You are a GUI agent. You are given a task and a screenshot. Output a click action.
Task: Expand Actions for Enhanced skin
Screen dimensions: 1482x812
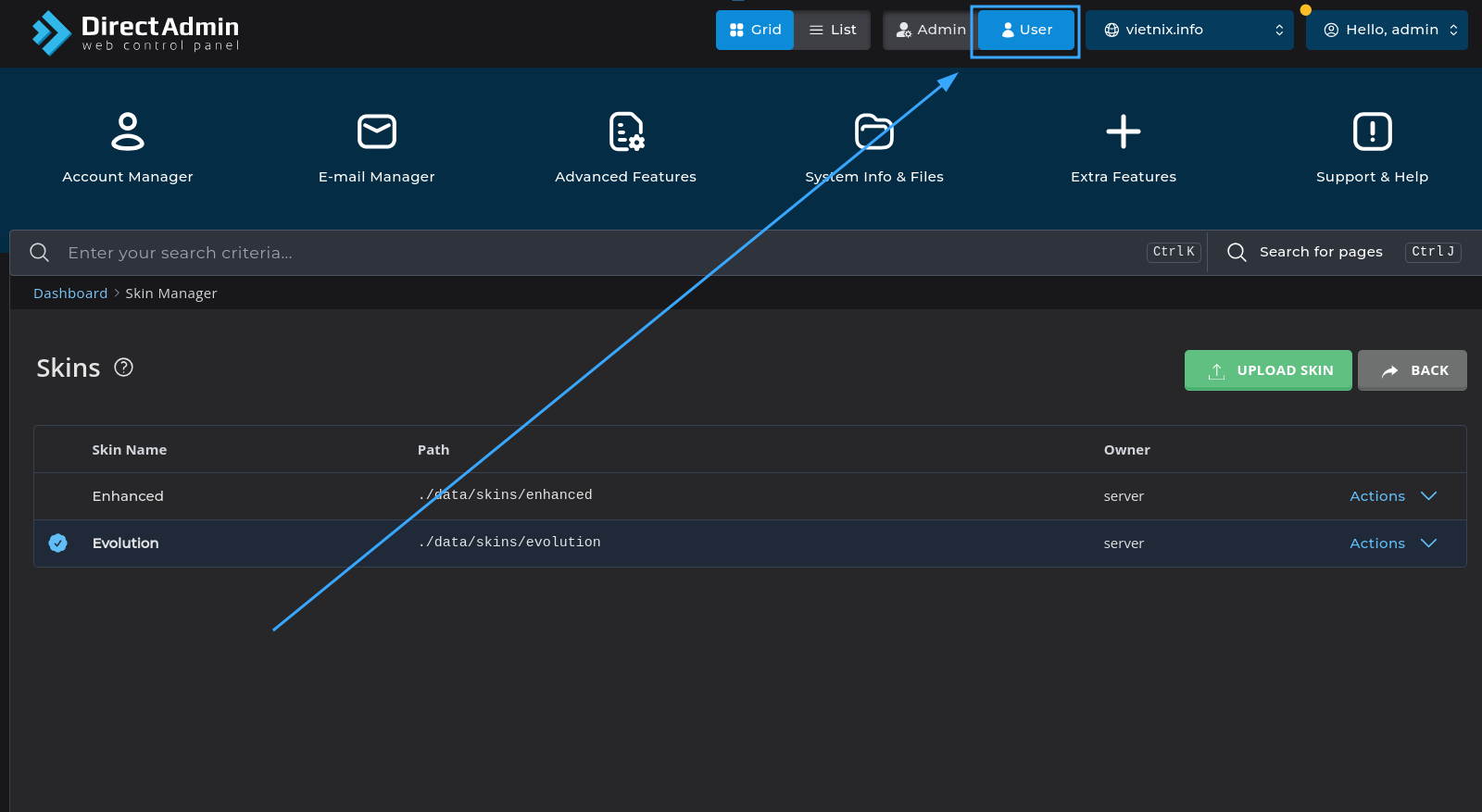[1377, 496]
